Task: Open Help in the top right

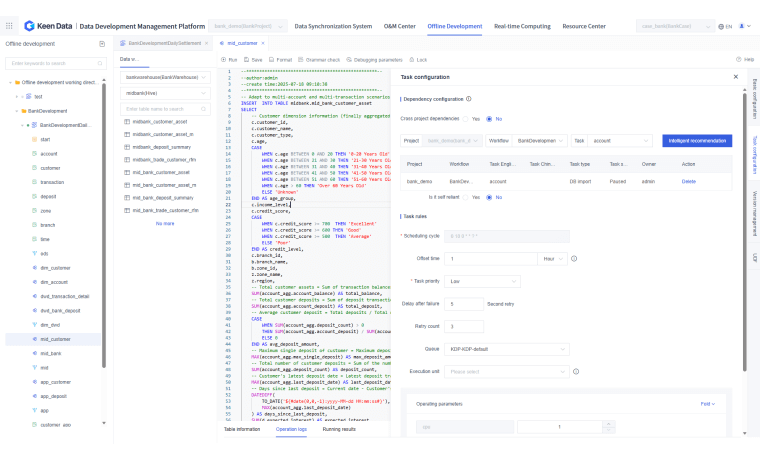Action: coord(745,60)
